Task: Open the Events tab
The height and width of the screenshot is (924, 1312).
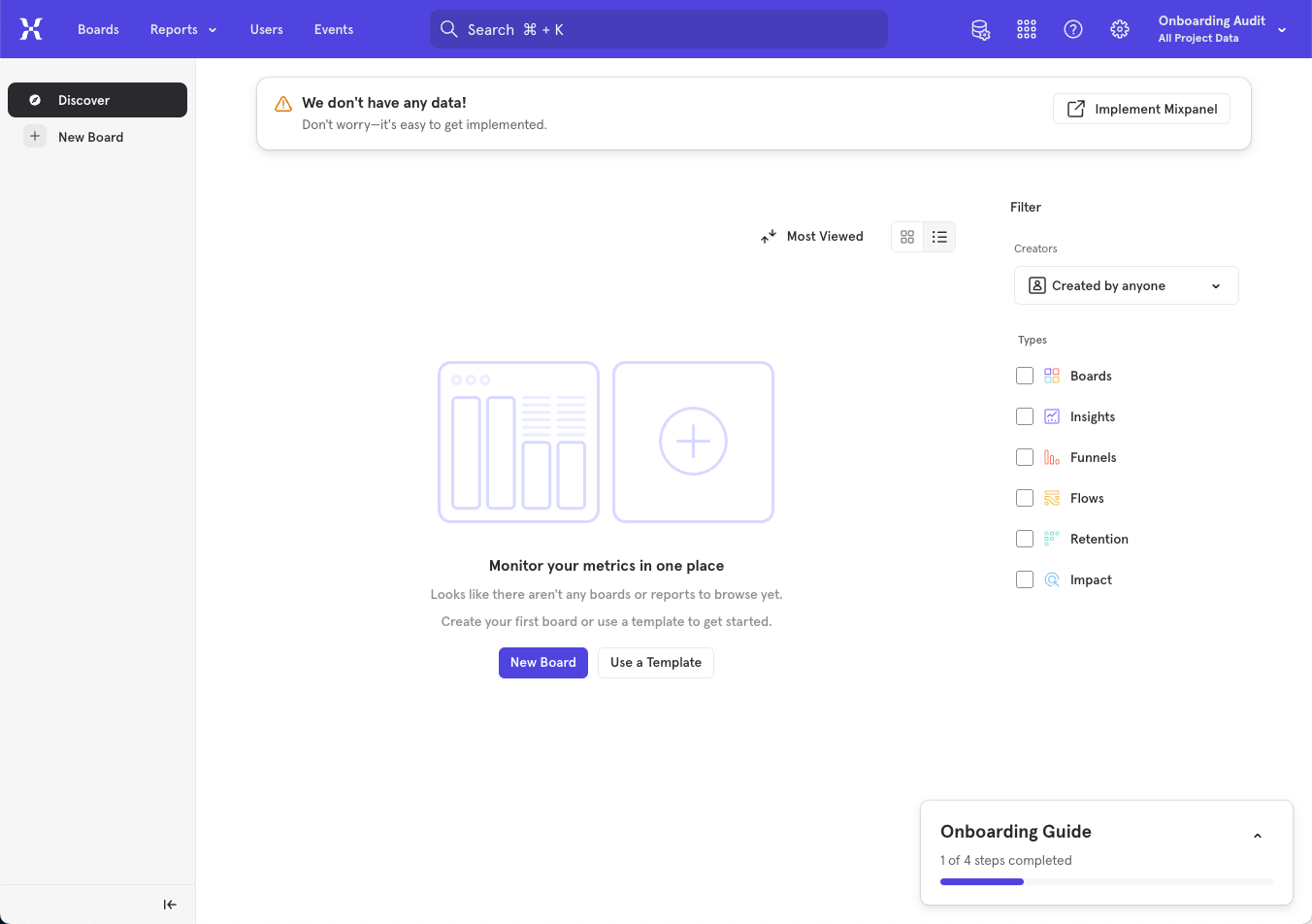Action: click(x=333, y=29)
